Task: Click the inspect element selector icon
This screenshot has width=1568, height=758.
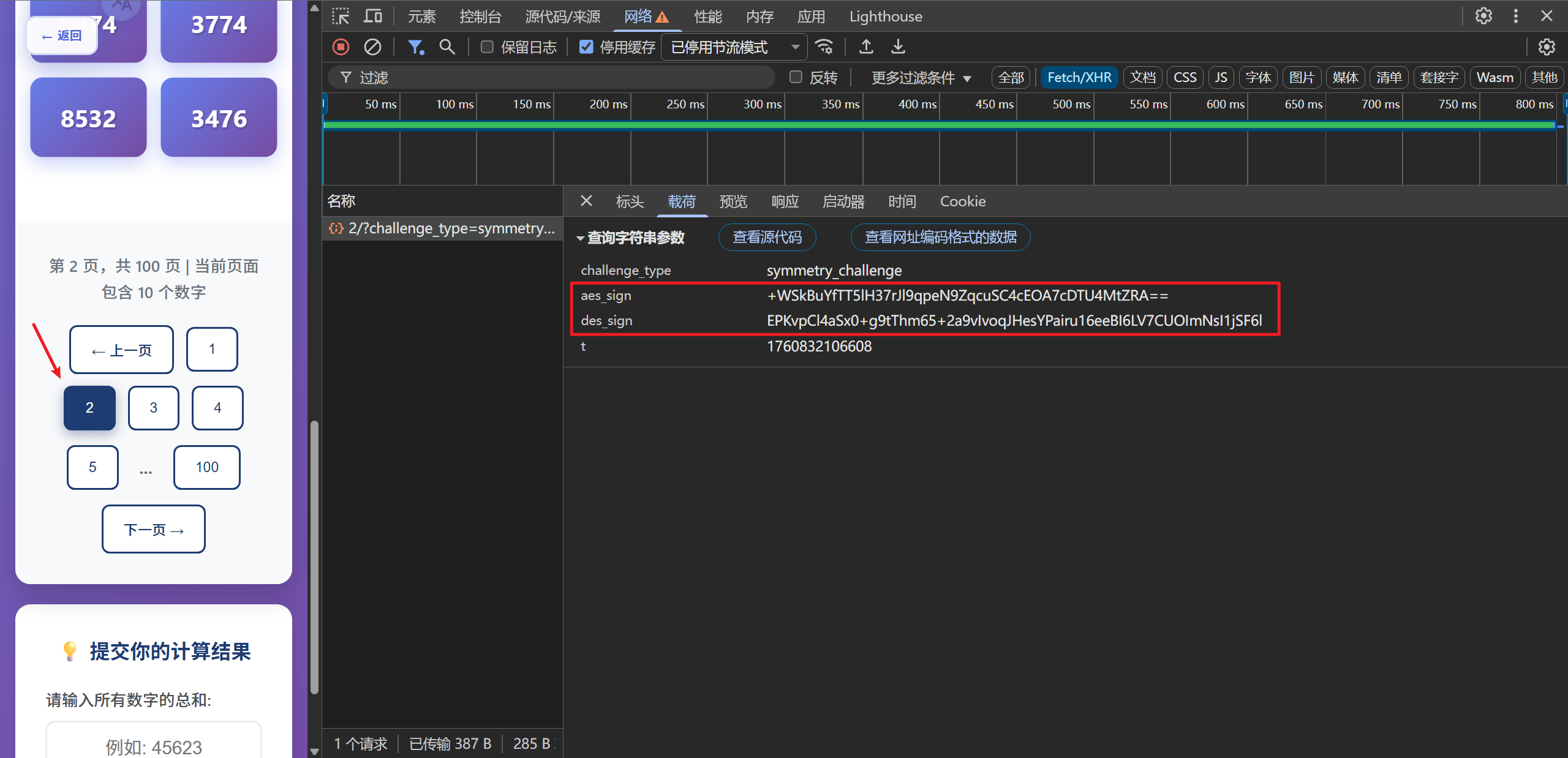Action: [341, 16]
